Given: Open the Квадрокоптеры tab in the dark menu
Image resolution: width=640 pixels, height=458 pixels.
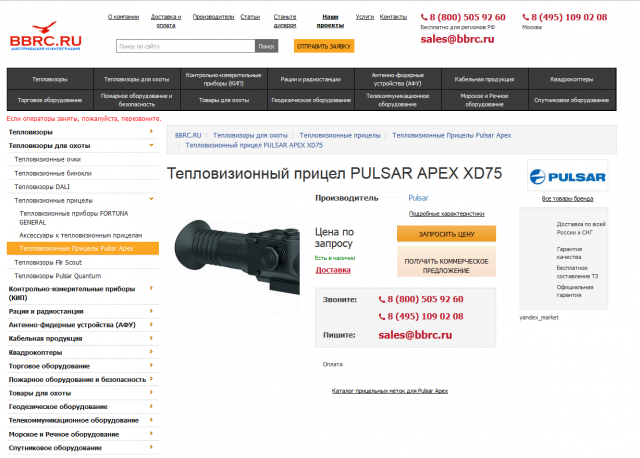Looking at the screenshot, I should [x=572, y=79].
